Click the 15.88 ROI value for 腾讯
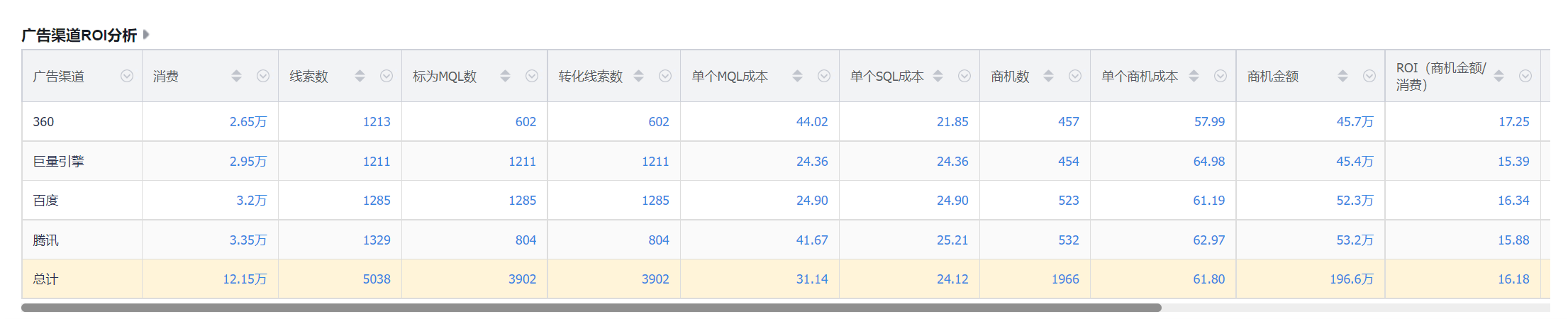 coord(1513,240)
